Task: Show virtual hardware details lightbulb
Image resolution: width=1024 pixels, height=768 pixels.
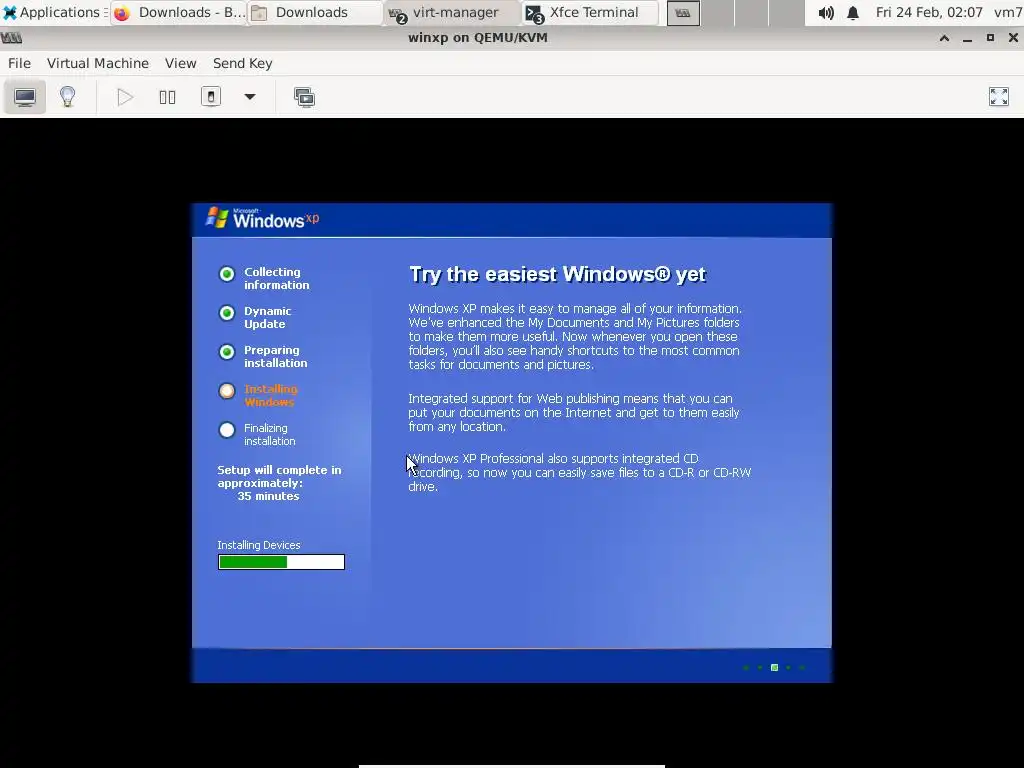Action: tap(67, 97)
